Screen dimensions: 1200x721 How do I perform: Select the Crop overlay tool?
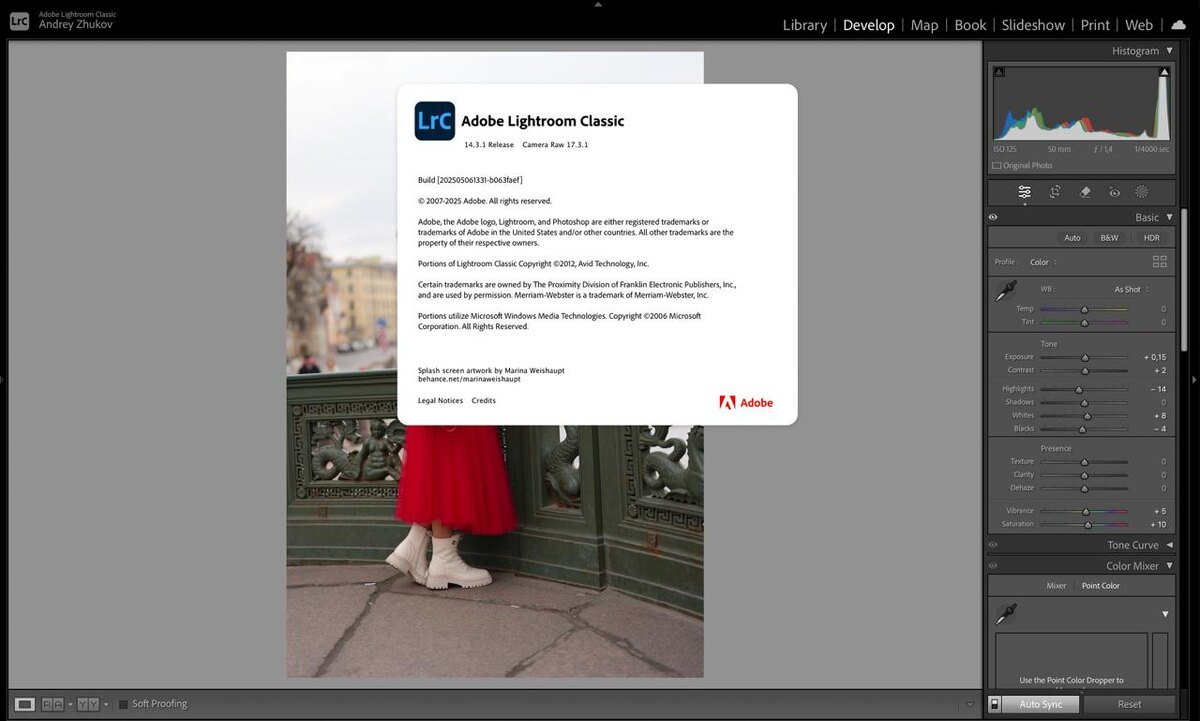point(1055,192)
